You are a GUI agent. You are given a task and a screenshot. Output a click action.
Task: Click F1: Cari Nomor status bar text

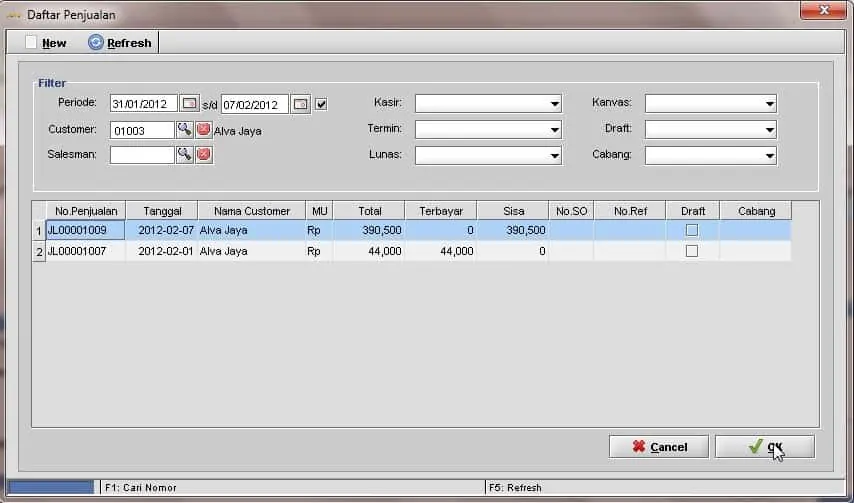coord(141,487)
